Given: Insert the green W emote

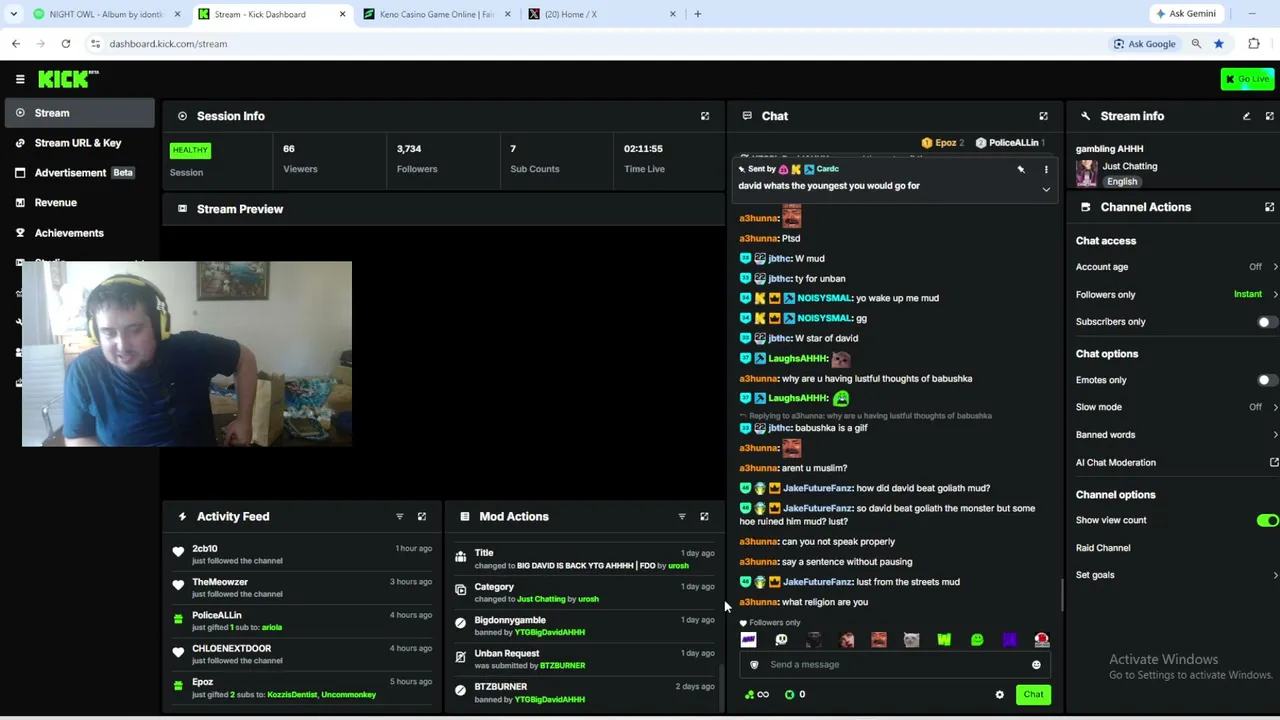Looking at the screenshot, I should (x=944, y=640).
